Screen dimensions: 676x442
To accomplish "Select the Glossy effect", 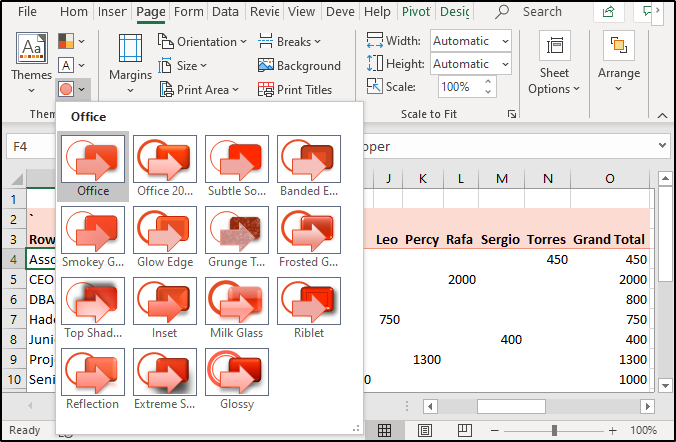I will 237,380.
